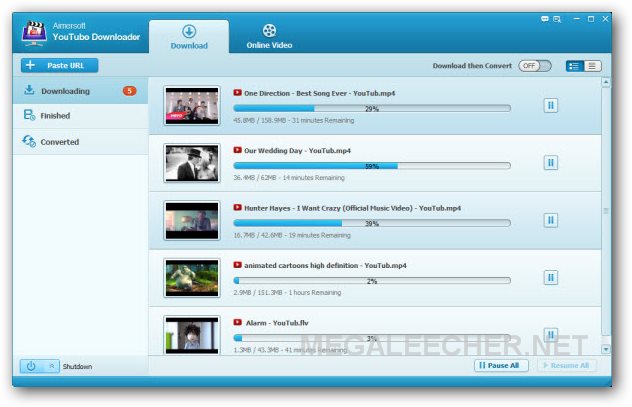Image resolution: width=632 pixels, height=407 pixels.
Task: Pause the animated cartoons download
Action: [x=551, y=277]
